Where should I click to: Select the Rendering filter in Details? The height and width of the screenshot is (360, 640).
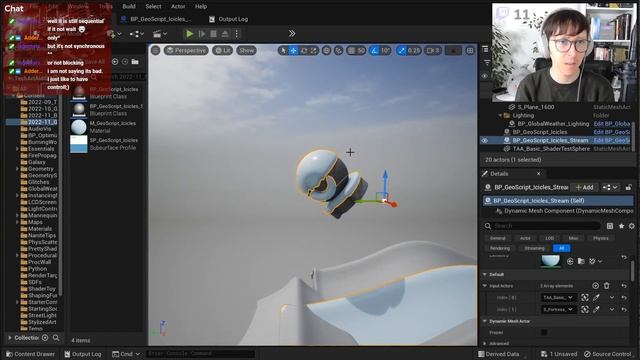[500, 248]
